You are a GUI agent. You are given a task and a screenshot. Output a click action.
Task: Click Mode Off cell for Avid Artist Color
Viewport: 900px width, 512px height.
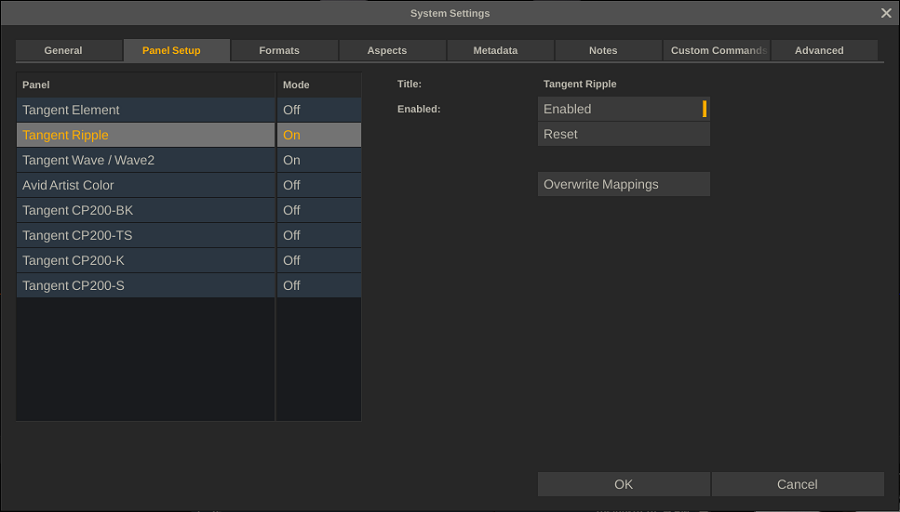319,185
